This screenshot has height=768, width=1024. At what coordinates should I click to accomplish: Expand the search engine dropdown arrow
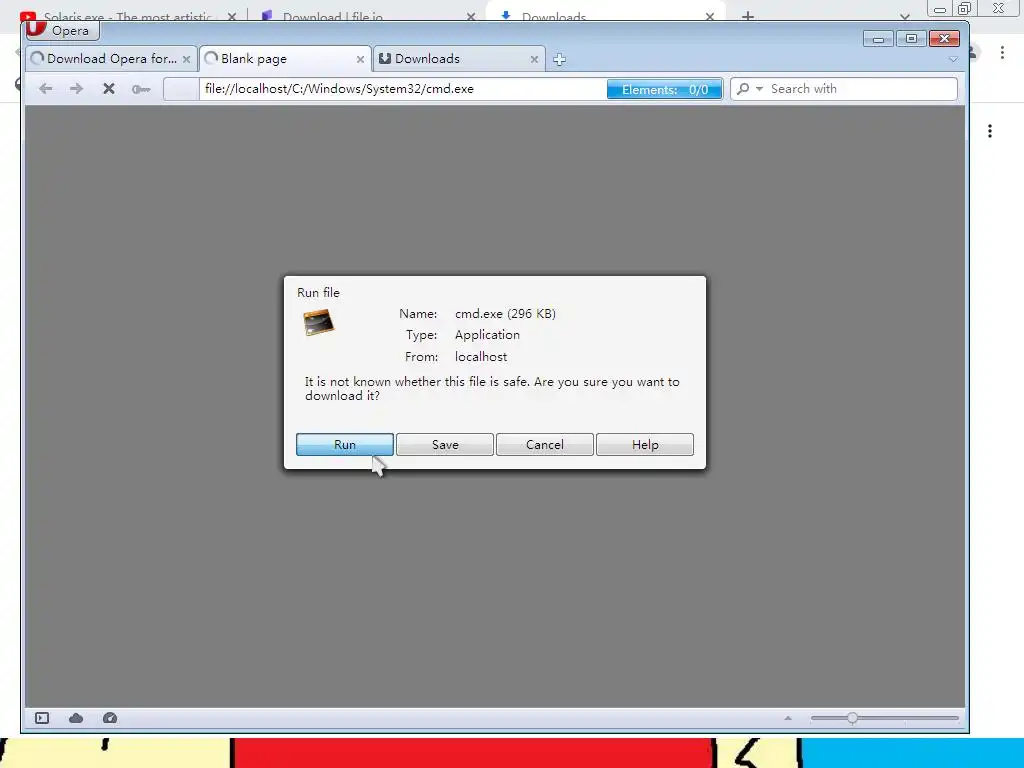pyautogui.click(x=759, y=89)
